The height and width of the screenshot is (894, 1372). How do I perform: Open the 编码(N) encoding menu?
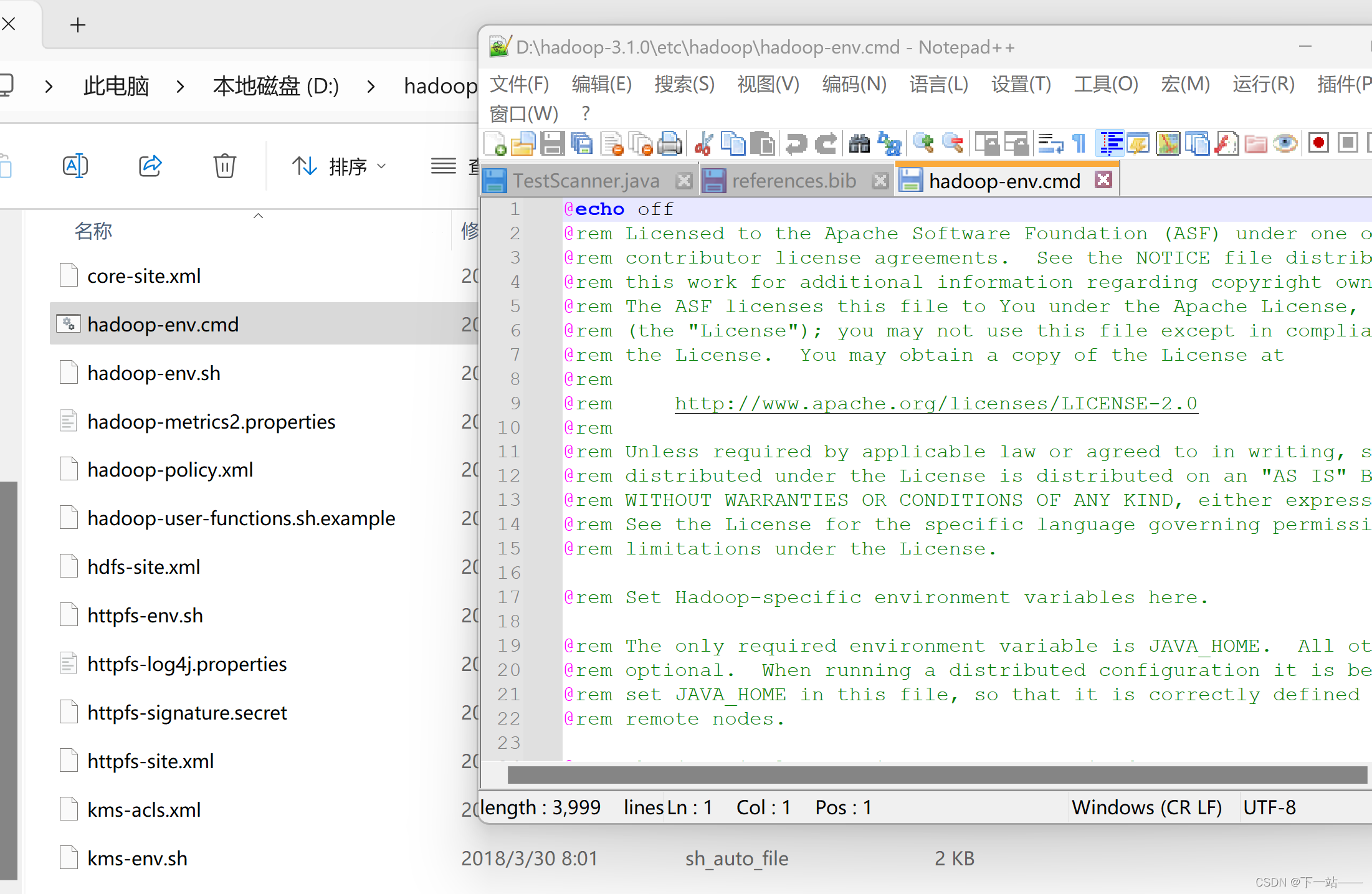coord(854,84)
